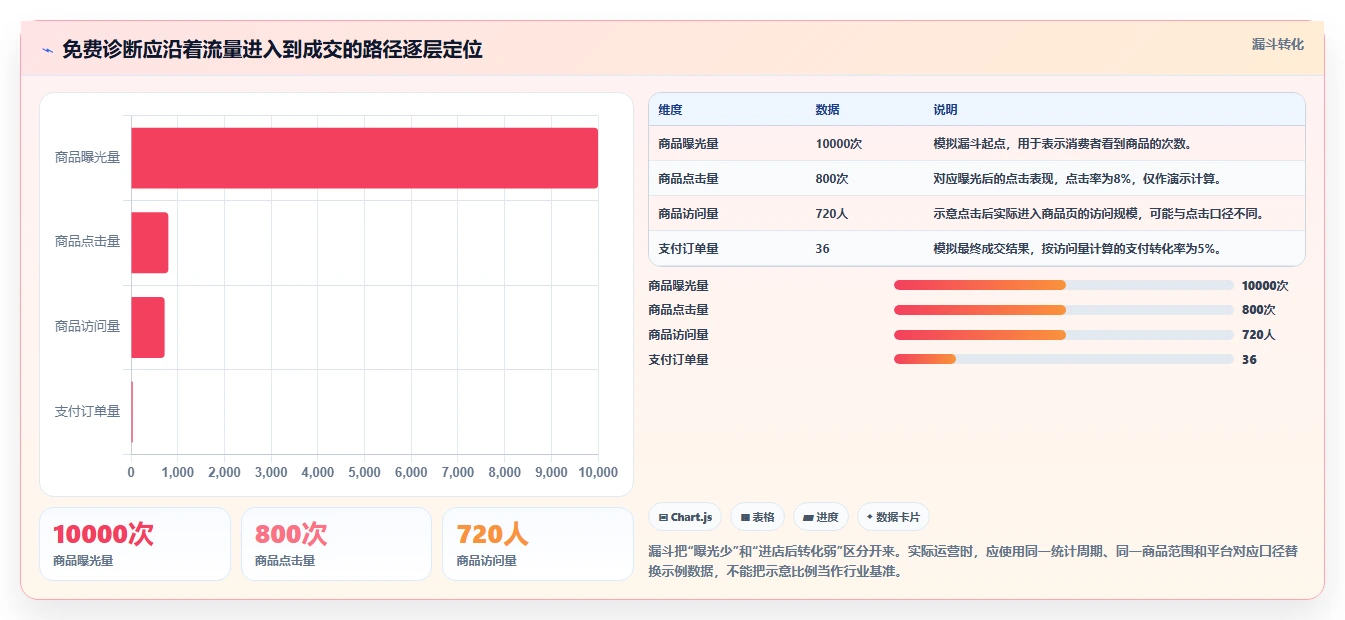The width and height of the screenshot is (1345, 620).
Task: Click the 漏斗转化 tag in header
Action: click(1277, 44)
